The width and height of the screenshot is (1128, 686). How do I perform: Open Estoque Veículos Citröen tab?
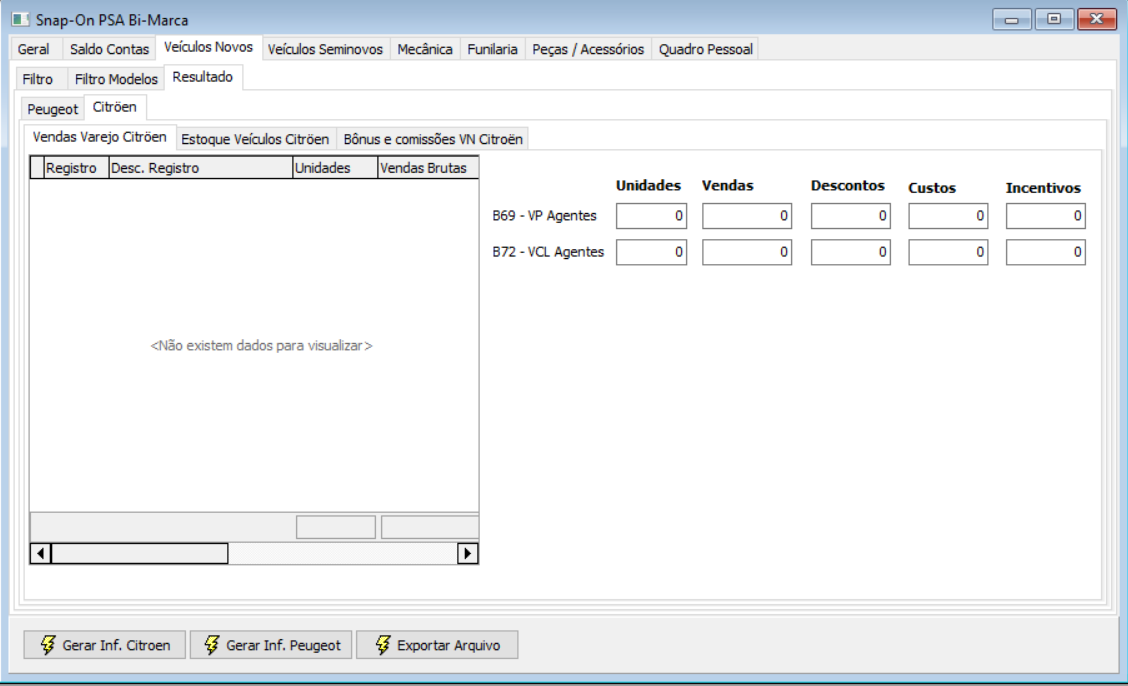(255, 139)
